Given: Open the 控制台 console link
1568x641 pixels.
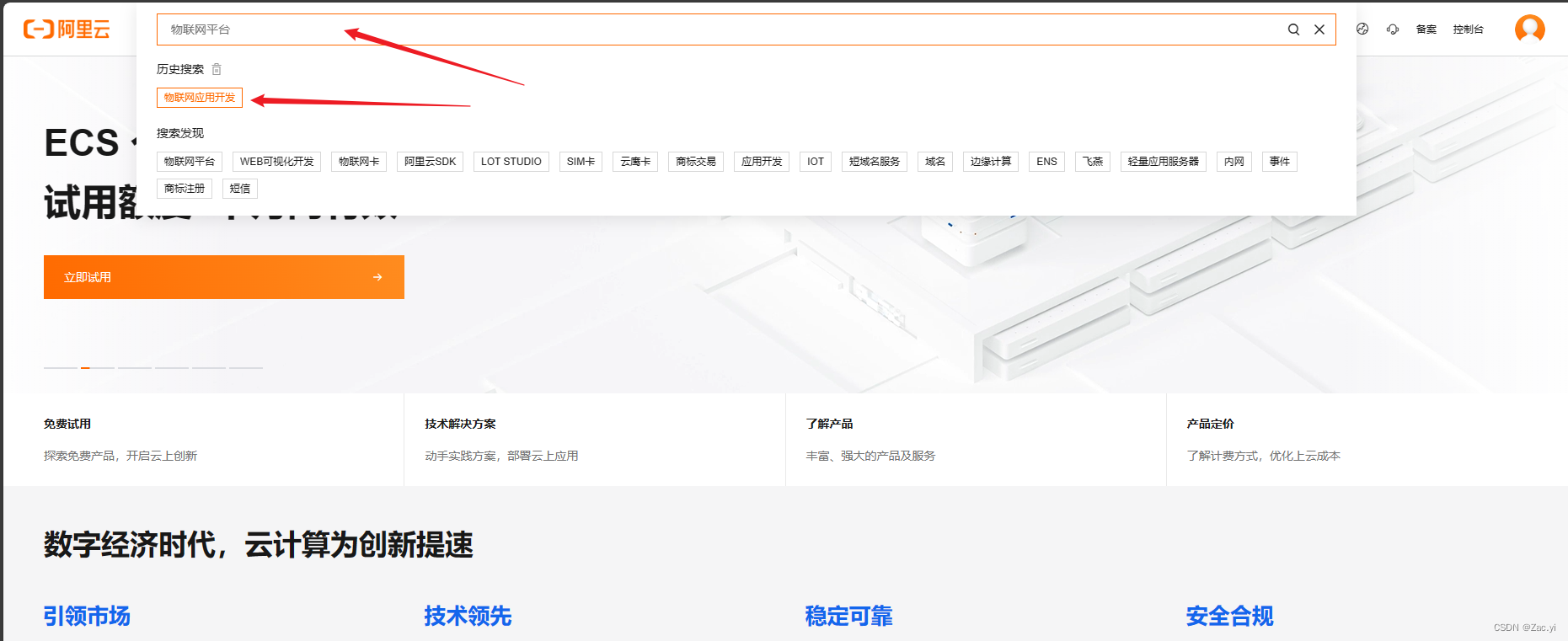Looking at the screenshot, I should click(x=1469, y=29).
